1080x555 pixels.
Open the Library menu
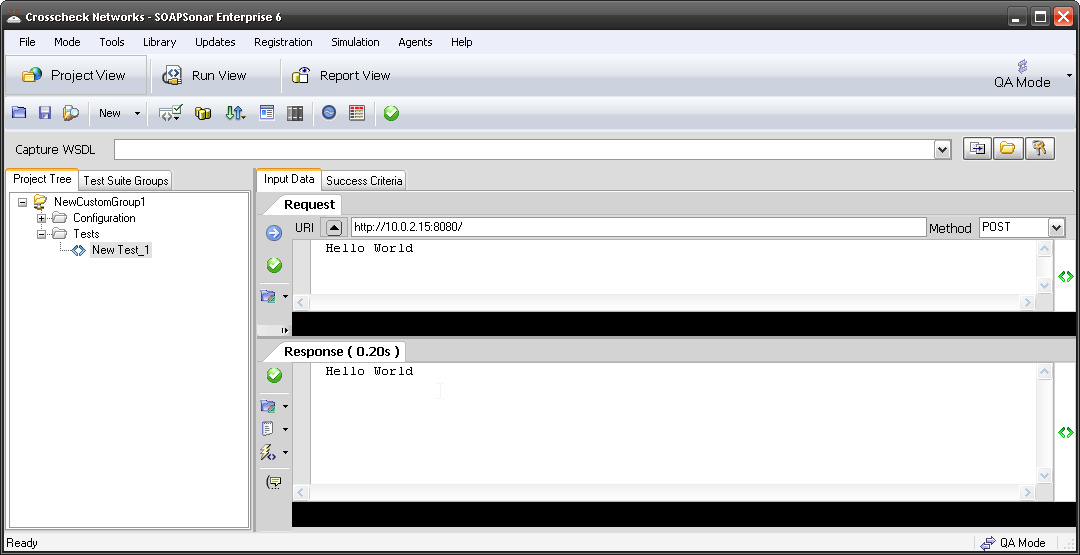[159, 42]
